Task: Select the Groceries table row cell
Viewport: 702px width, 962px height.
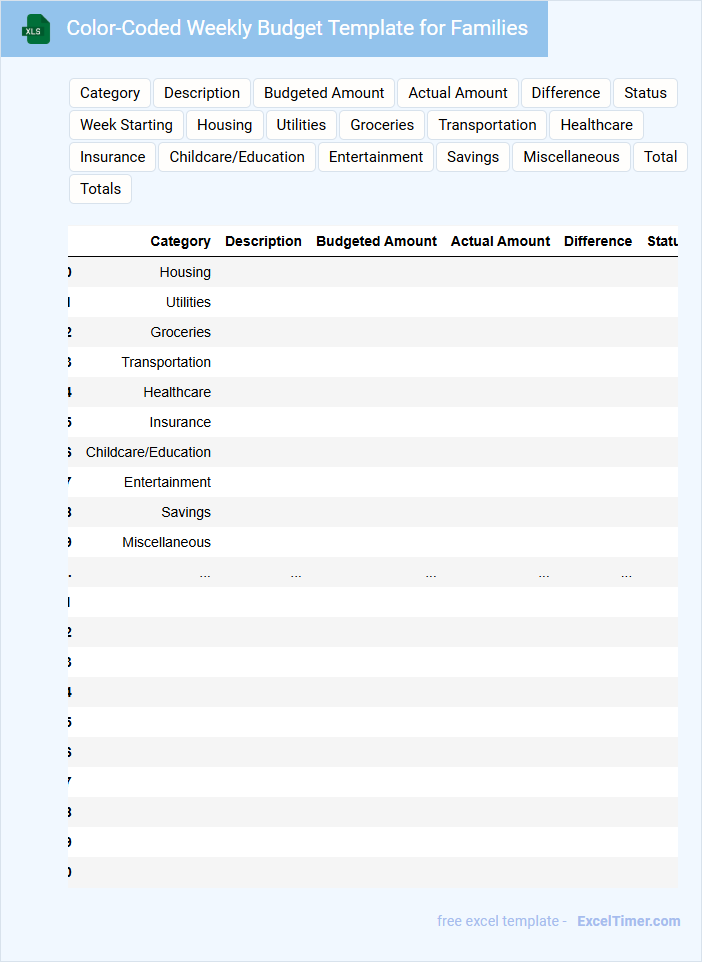Action: click(x=180, y=332)
